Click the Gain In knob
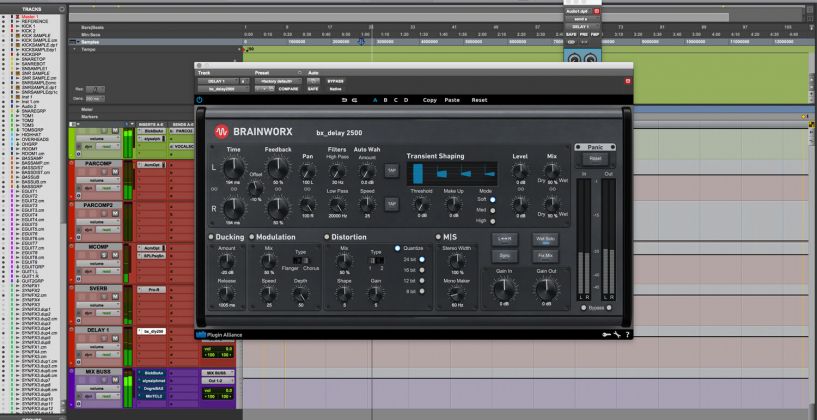This screenshot has height=420, width=817. tap(504, 289)
